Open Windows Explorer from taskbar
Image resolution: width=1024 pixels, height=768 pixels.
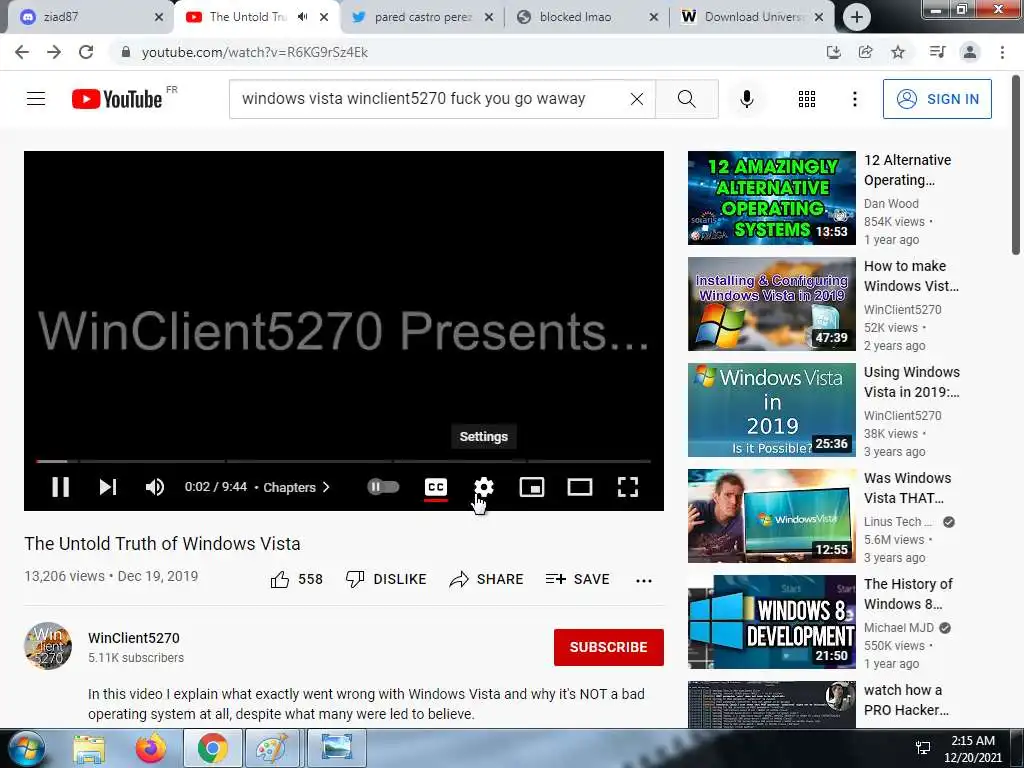click(x=89, y=748)
